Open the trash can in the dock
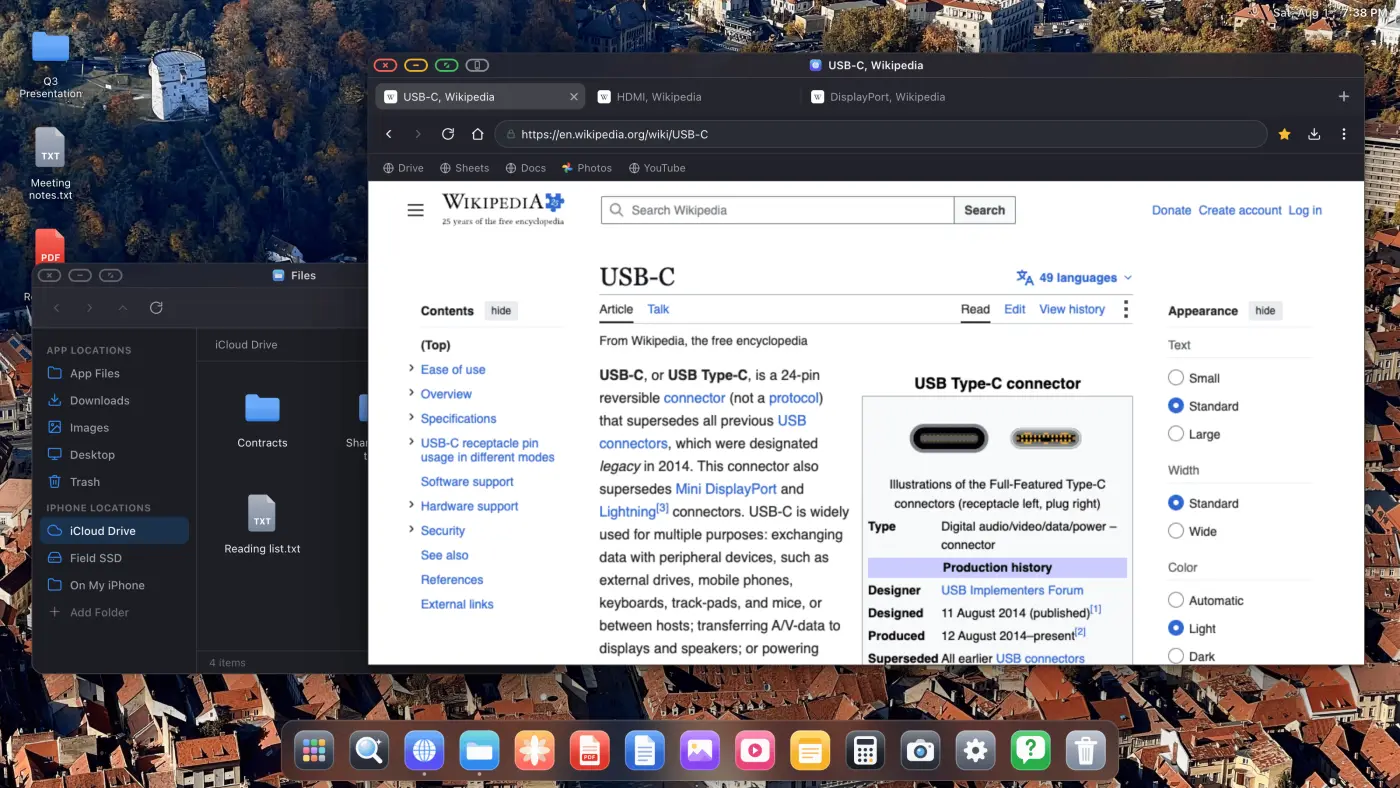This screenshot has width=1400, height=788. (1086, 750)
